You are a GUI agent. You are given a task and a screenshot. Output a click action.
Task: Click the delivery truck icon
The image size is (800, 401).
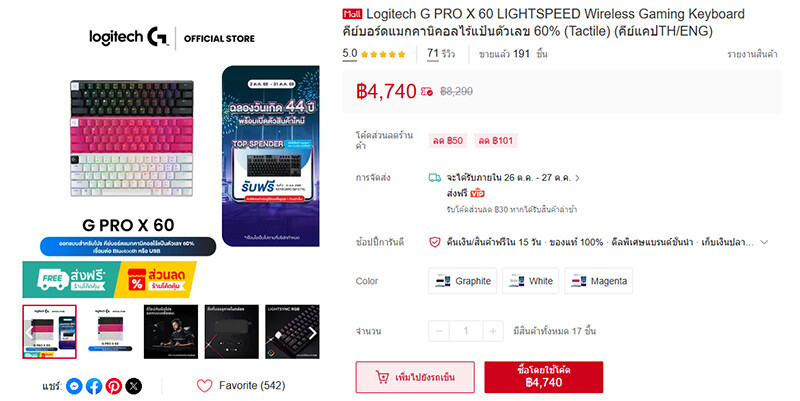[435, 178]
